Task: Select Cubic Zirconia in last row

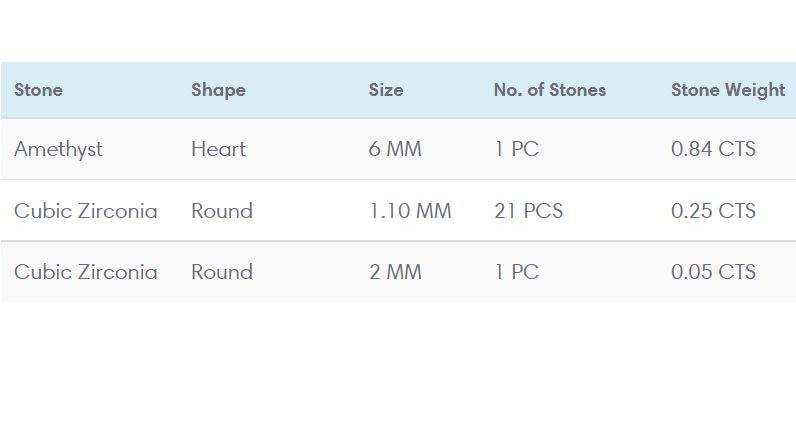Action: (x=85, y=272)
